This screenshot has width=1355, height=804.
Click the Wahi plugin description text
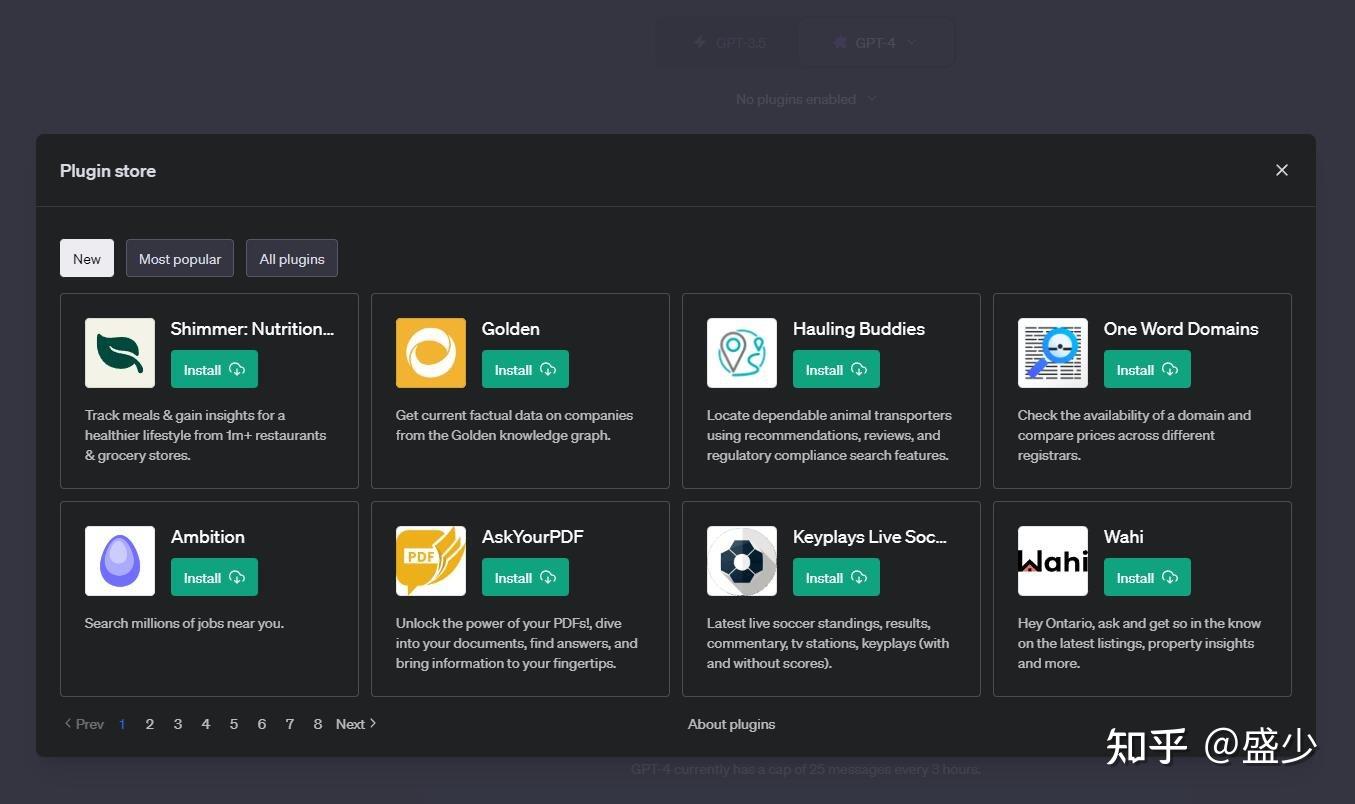(x=1140, y=643)
